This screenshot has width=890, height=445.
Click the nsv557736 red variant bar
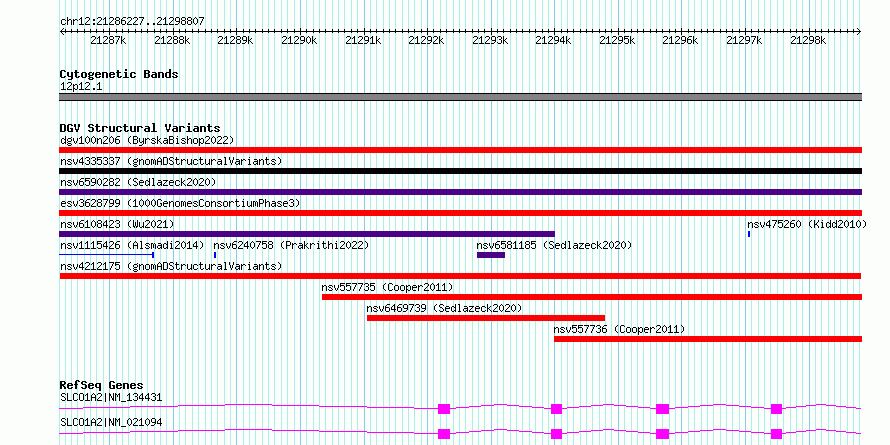708,339
